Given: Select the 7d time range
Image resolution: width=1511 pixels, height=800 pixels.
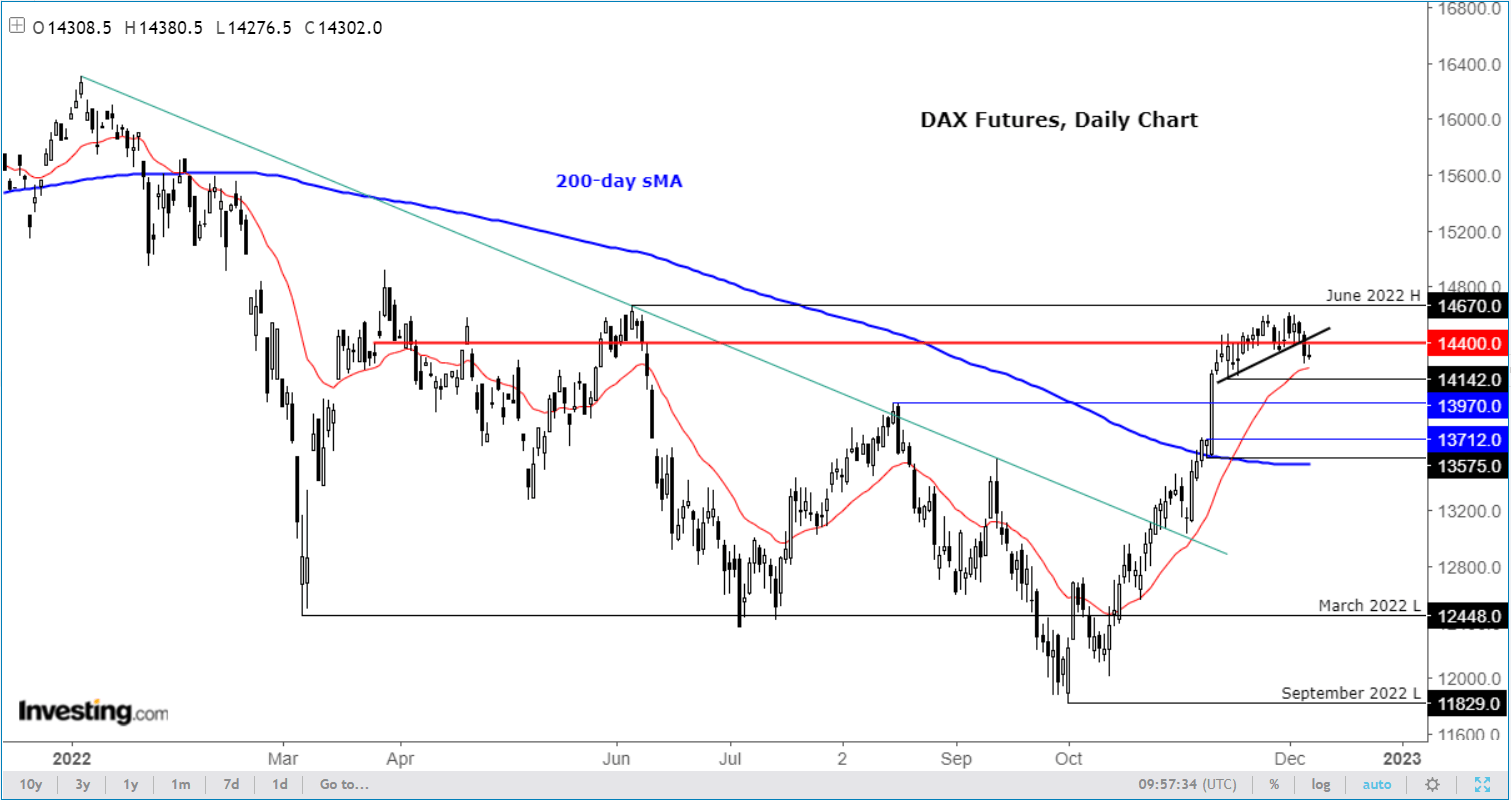Looking at the screenshot, I should pyautogui.click(x=231, y=785).
